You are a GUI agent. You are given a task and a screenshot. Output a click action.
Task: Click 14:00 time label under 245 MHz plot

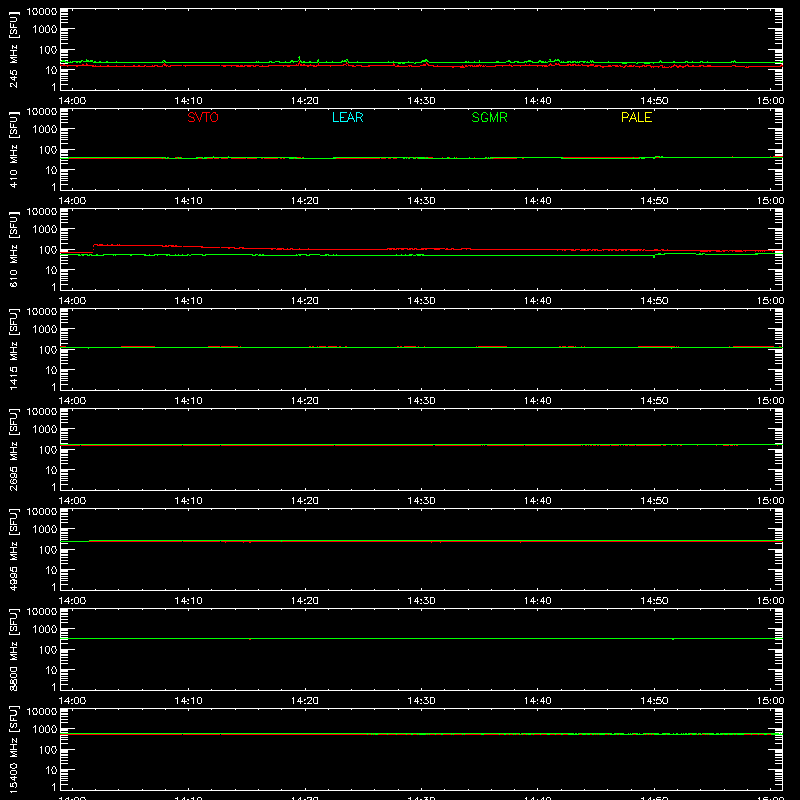72,101
